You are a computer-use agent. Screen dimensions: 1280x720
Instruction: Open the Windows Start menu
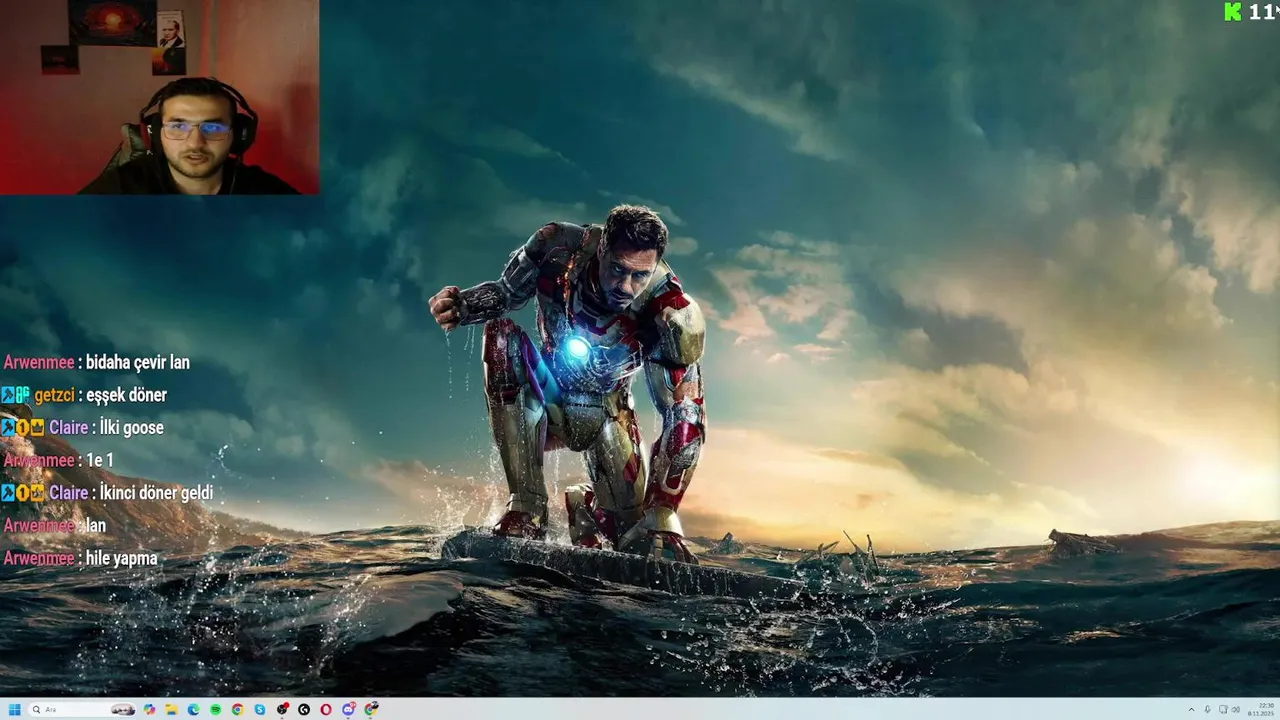(15, 710)
